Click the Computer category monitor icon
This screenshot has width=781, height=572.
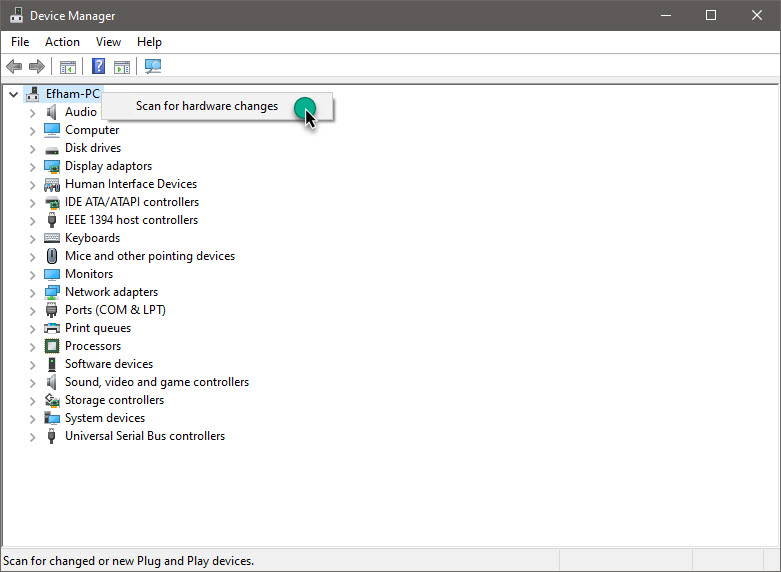(52, 130)
